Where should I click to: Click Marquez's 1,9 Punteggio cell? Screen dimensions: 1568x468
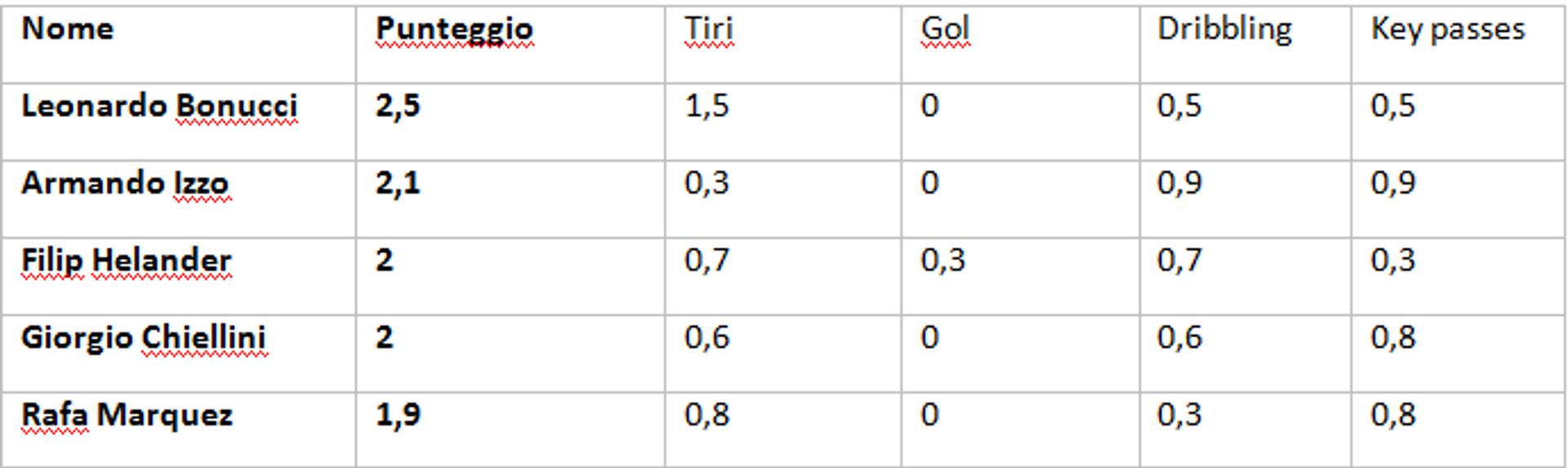[510, 430]
